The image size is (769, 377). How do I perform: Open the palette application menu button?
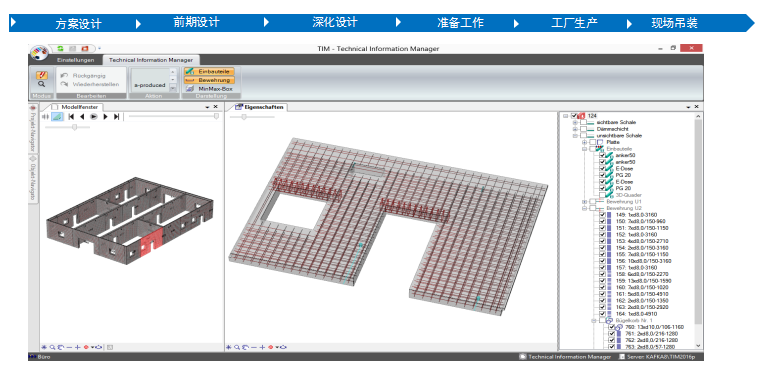click(x=40, y=51)
